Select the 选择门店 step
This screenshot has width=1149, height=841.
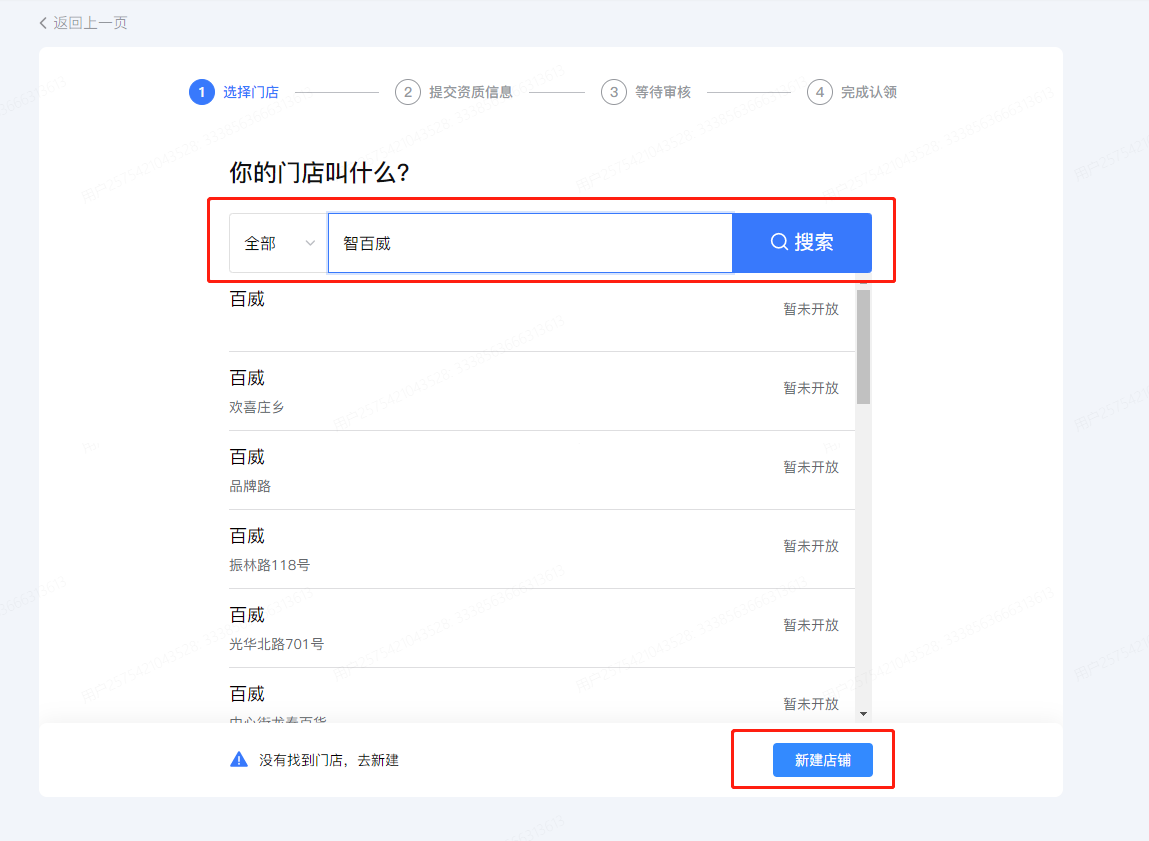click(x=234, y=92)
